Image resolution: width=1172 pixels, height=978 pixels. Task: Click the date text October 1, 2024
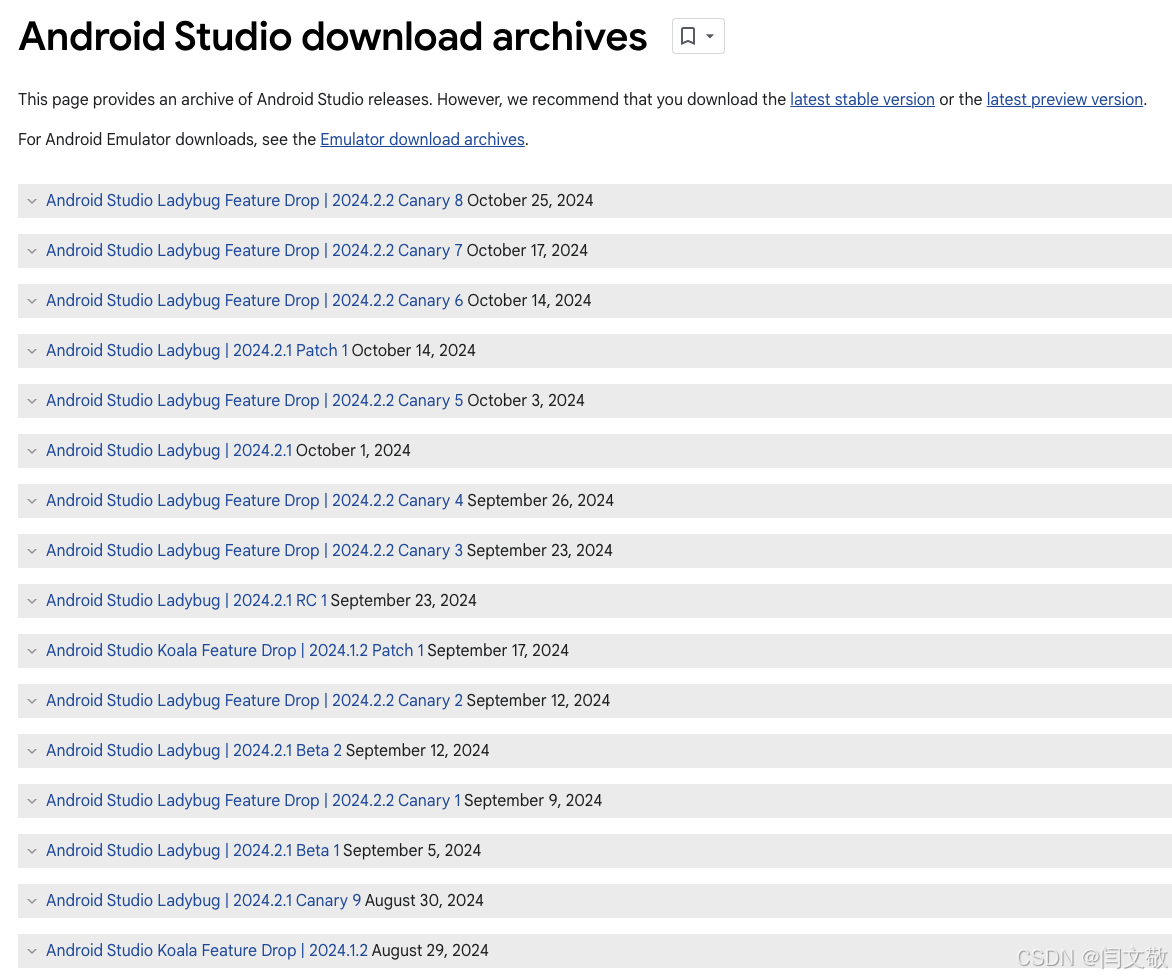point(353,451)
